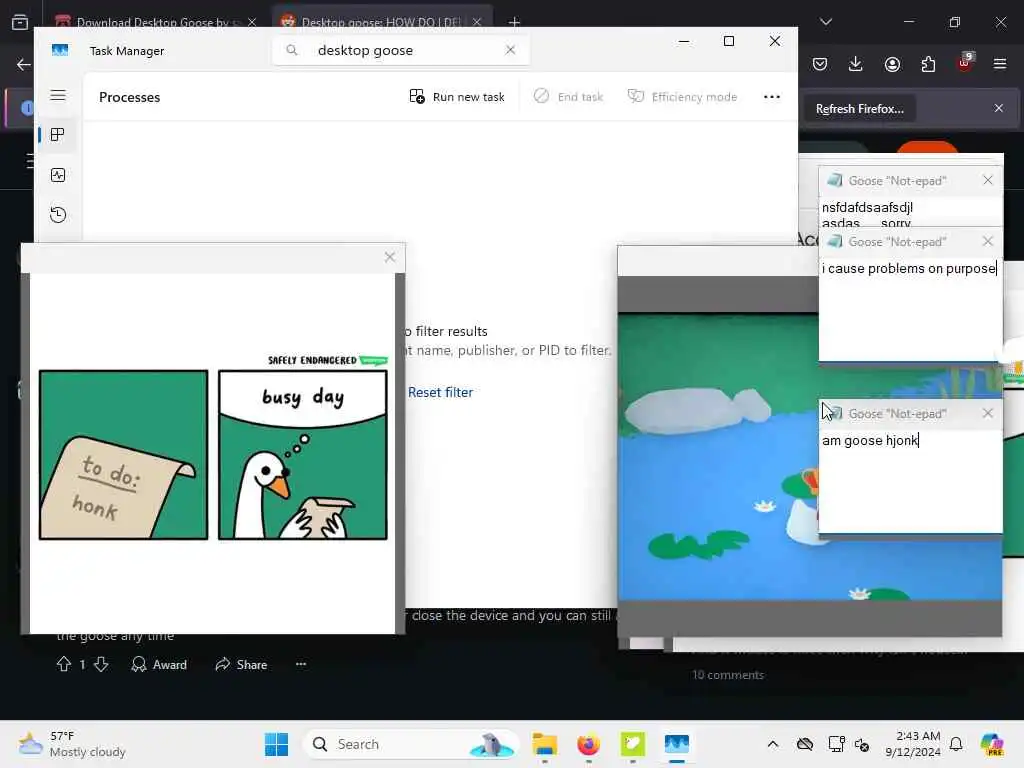Click Run new task button
This screenshot has height=768, width=1024.
[x=457, y=97]
